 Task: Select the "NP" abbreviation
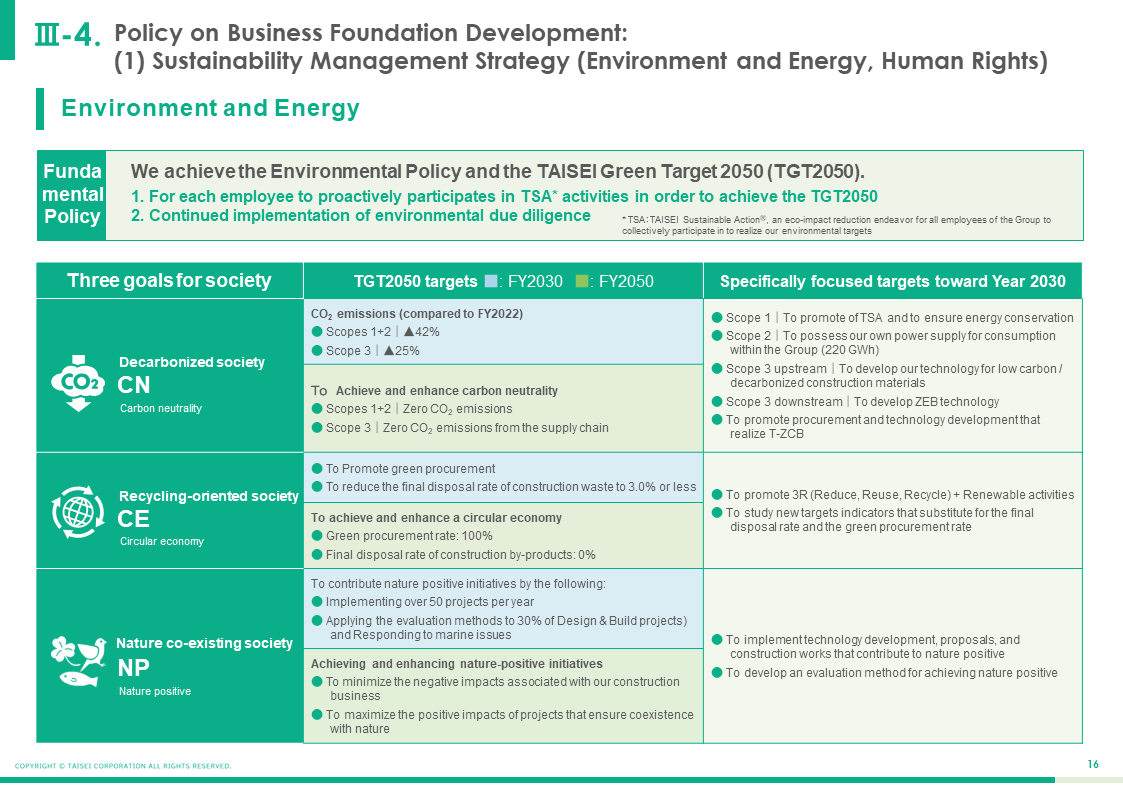(x=134, y=668)
